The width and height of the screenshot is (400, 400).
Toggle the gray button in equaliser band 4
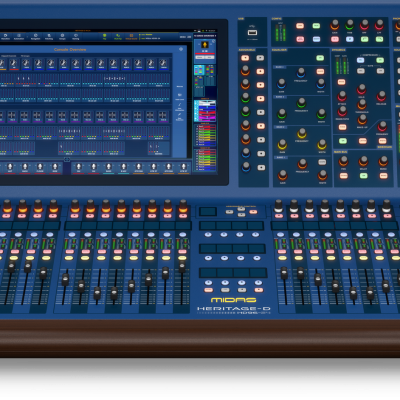click(x=322, y=162)
